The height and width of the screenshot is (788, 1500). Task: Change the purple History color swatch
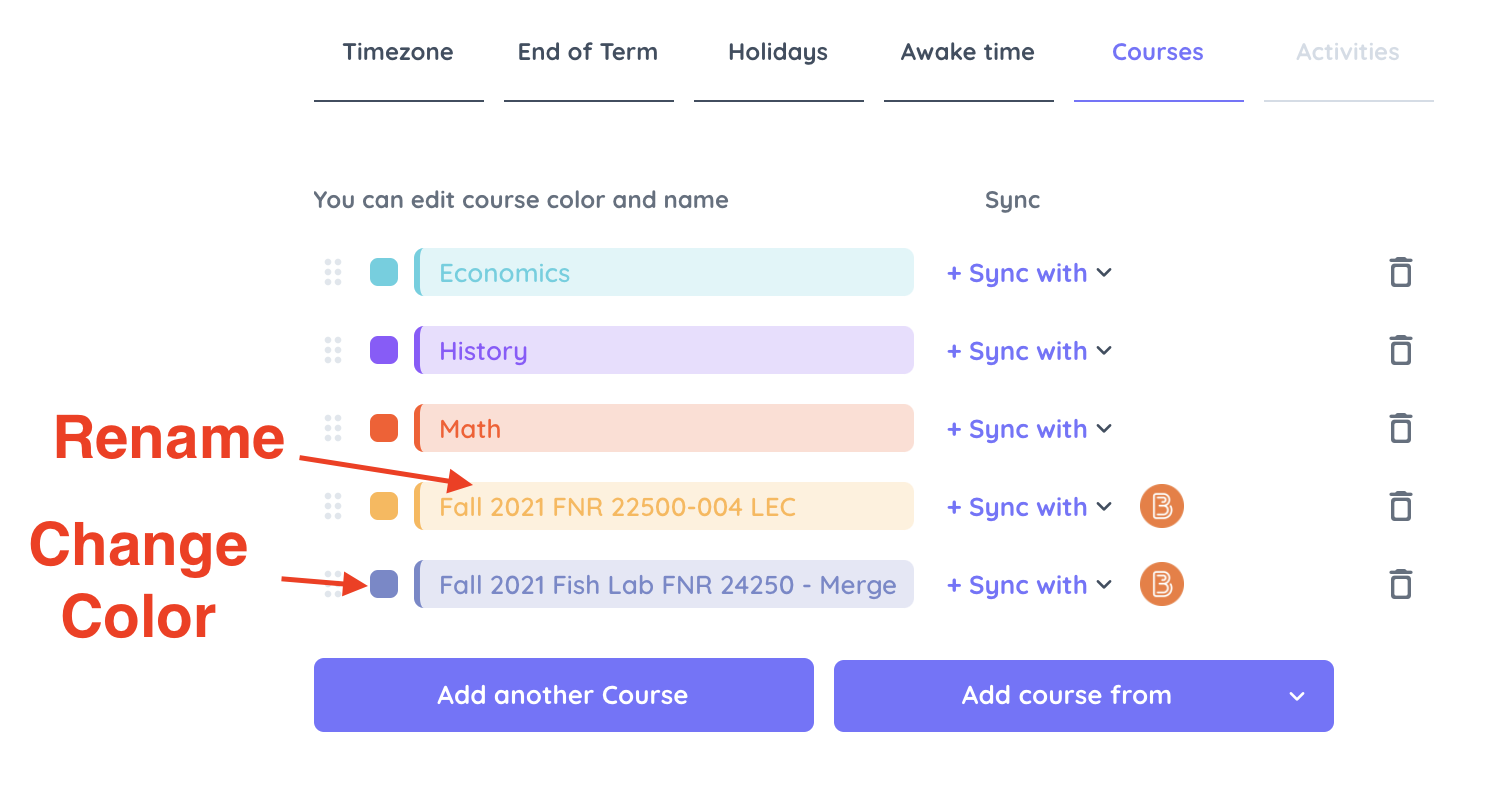[384, 350]
